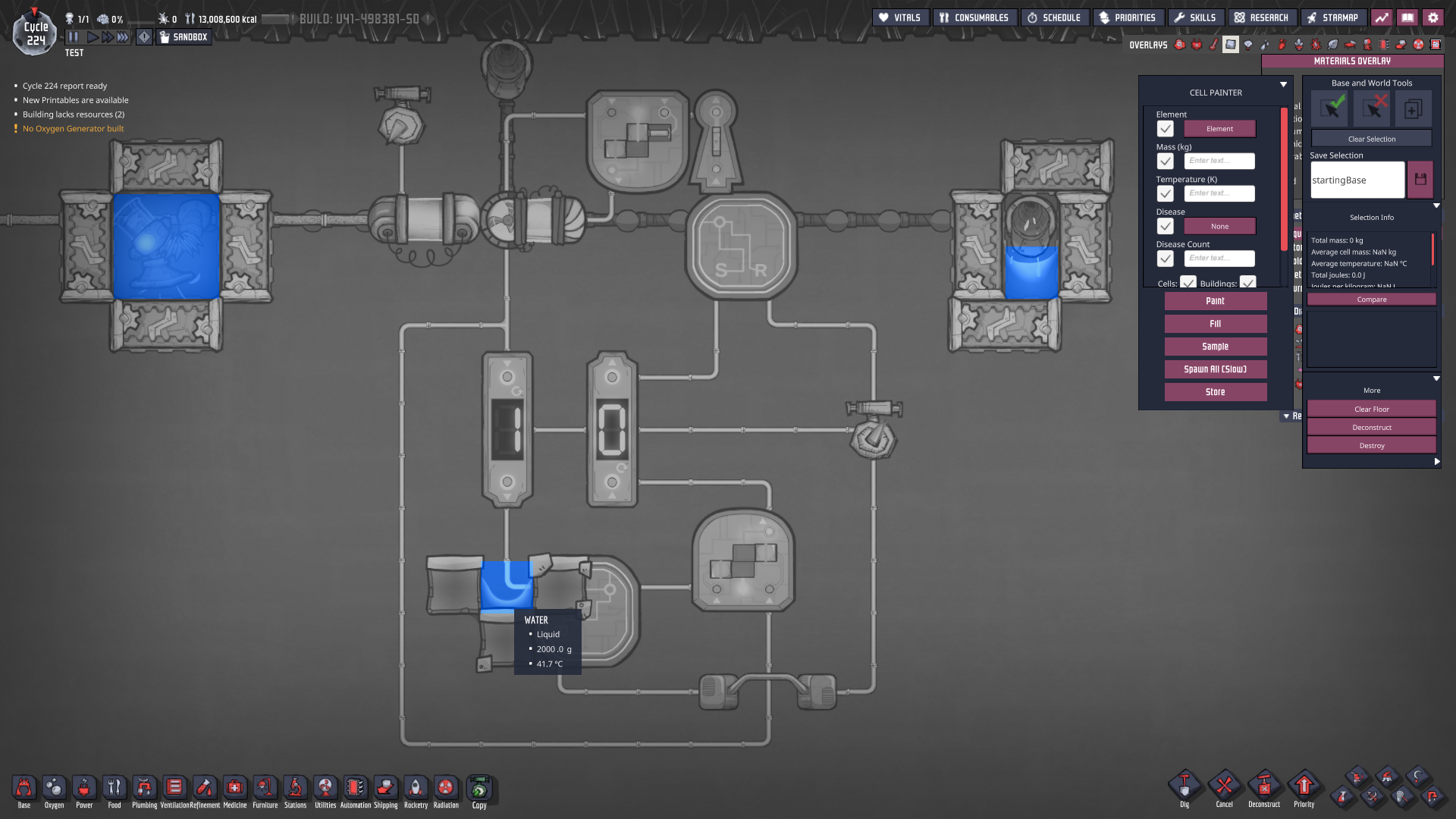Click the save selection floppy icon
1456x819 pixels.
[x=1420, y=180]
